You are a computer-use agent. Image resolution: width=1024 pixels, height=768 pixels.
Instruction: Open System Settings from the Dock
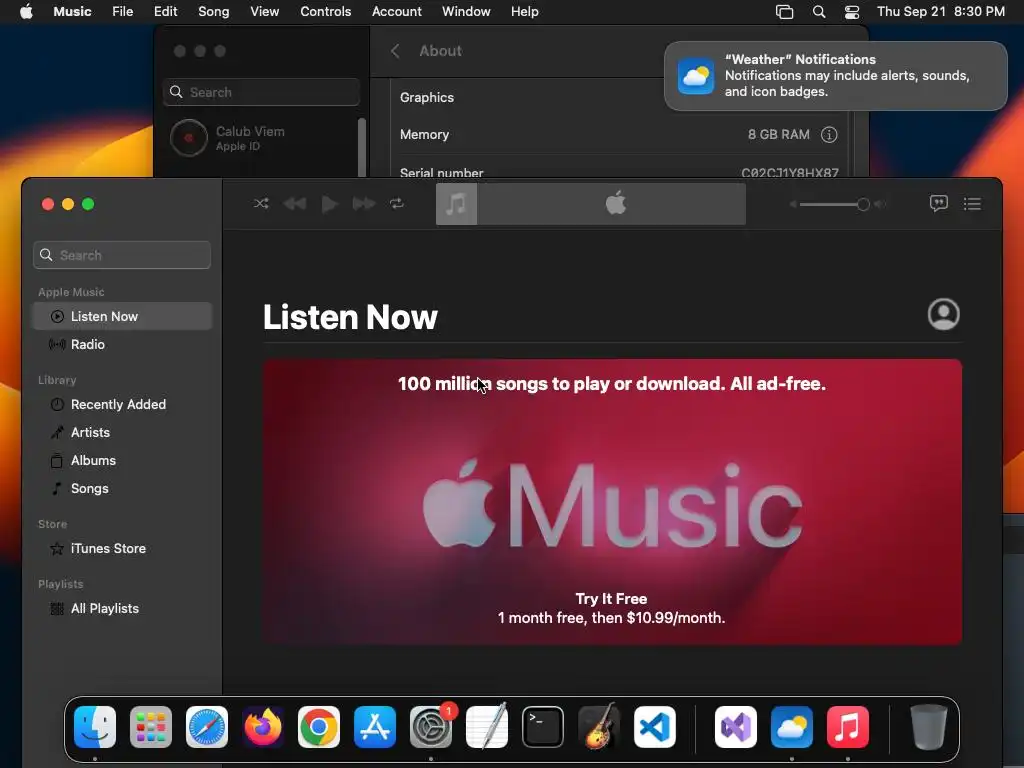(x=431, y=727)
